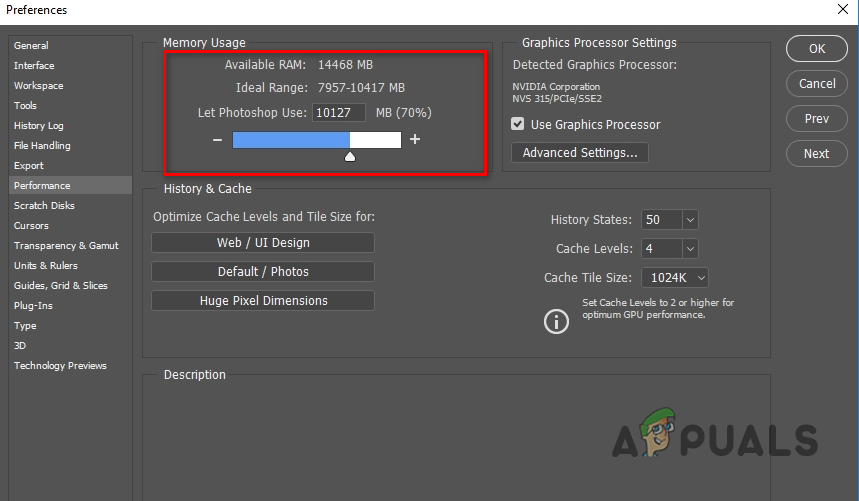Open the History States dropdown

[x=690, y=220]
